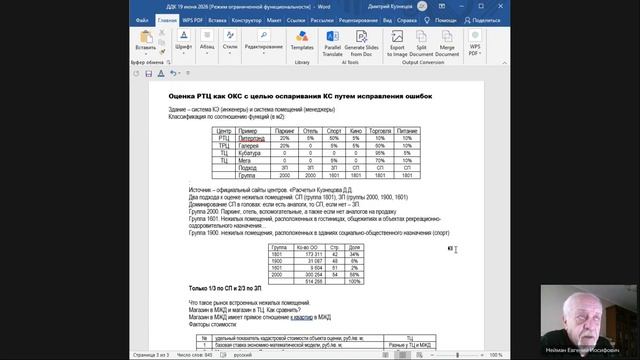Screen dimensions: 640x360
Task: Click the zoom out minus button
Action: click(x=432, y=355)
